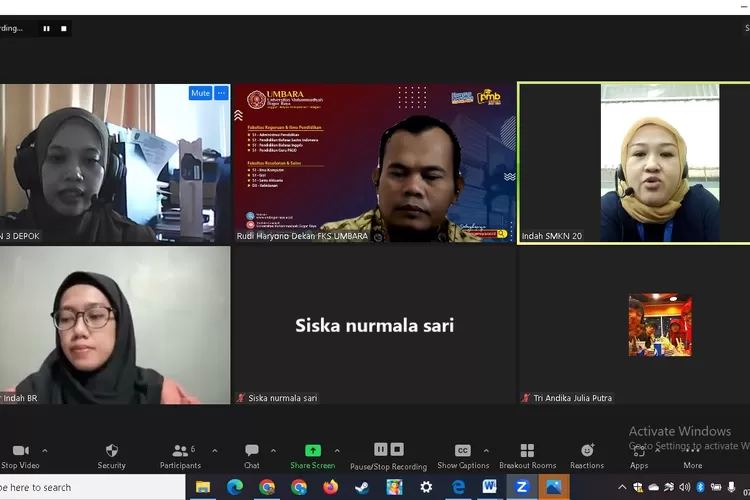Stop recording using top-left indicator

tap(64, 29)
